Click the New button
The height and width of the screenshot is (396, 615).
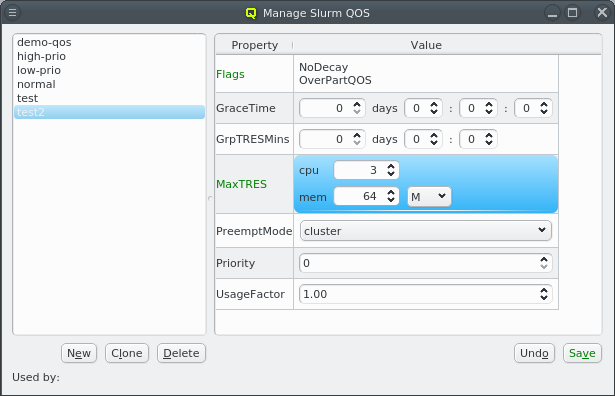79,353
